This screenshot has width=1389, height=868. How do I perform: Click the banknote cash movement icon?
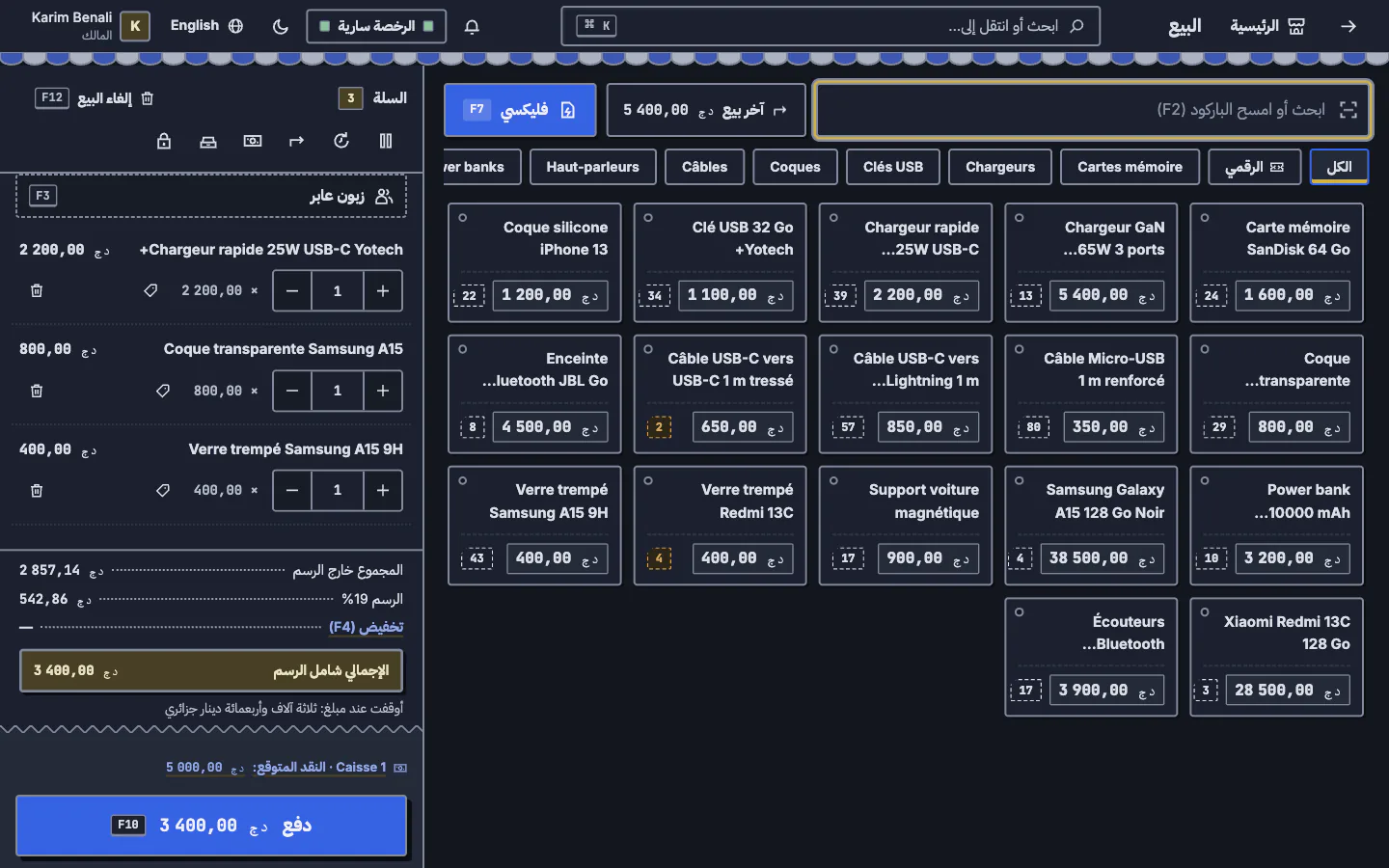click(x=253, y=141)
